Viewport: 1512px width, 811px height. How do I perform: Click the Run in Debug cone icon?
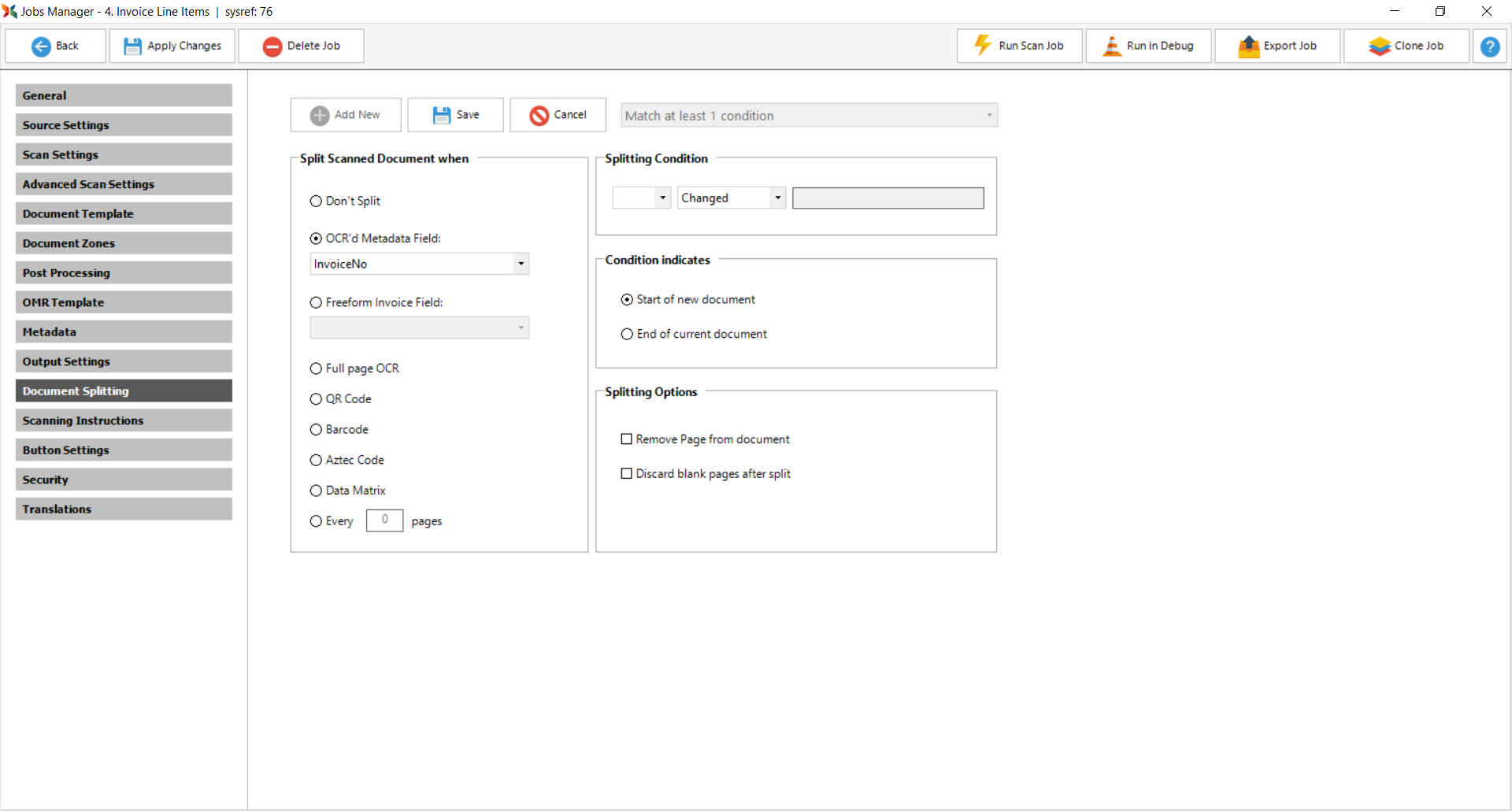tap(1111, 46)
